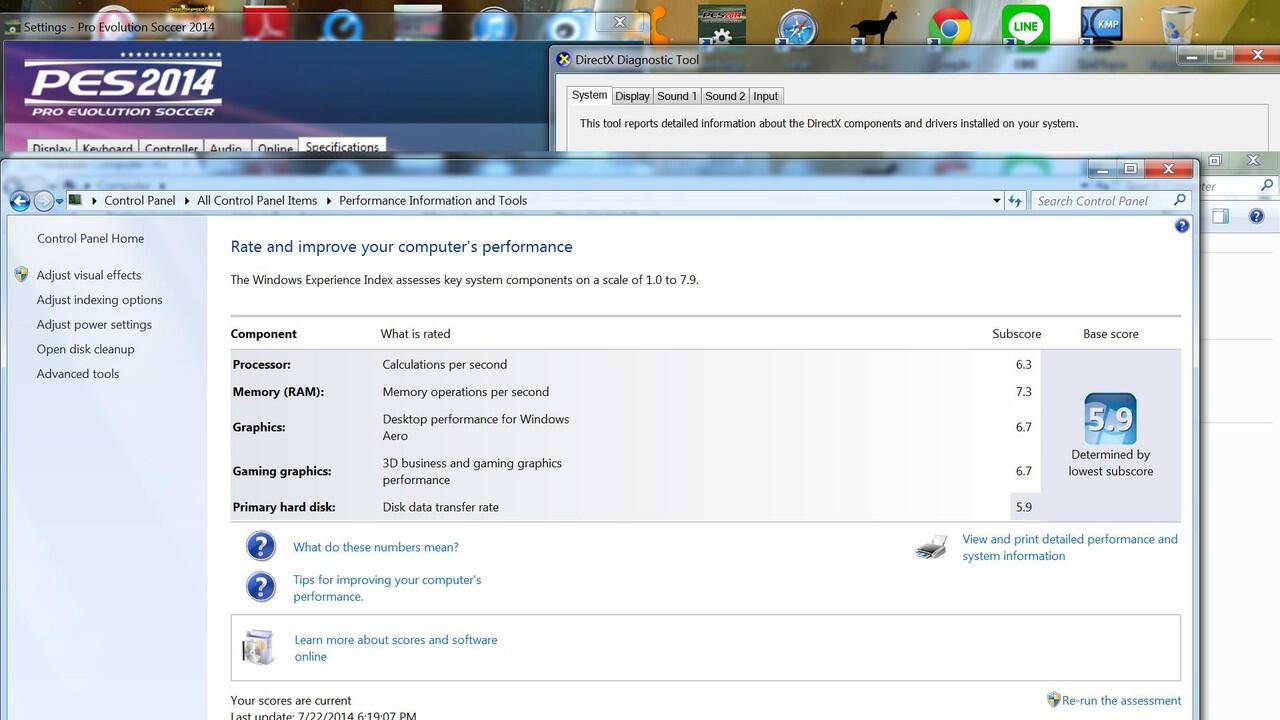Open Adjust visual effects
This screenshot has width=1280, height=720.
(89, 275)
